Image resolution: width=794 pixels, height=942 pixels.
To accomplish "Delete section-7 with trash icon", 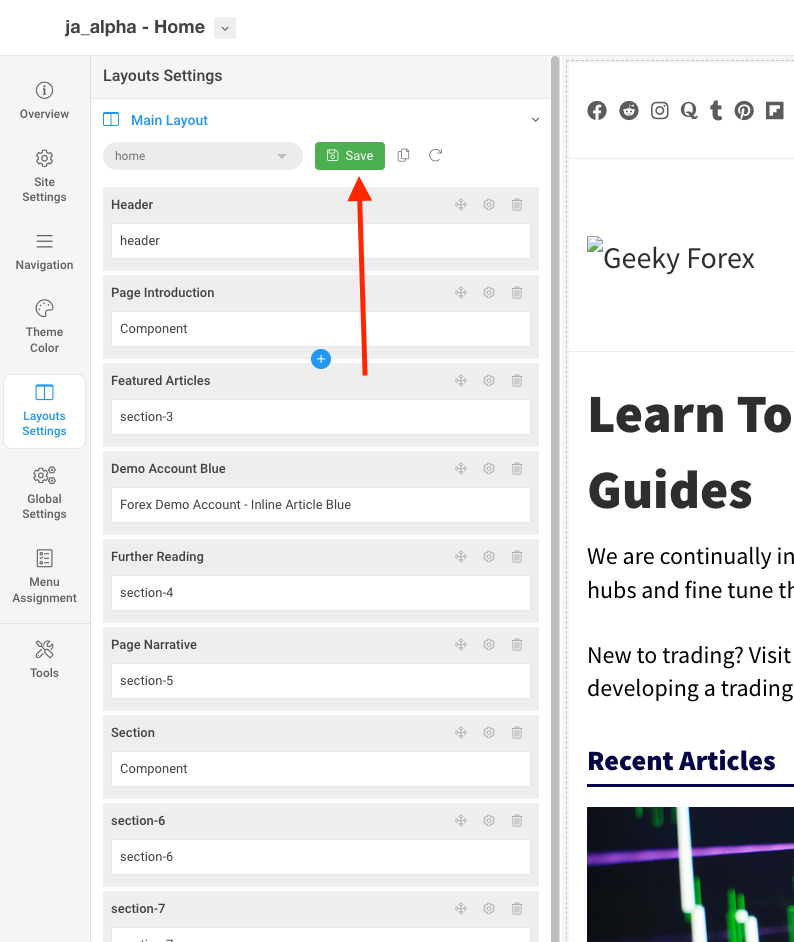I will tap(517, 908).
